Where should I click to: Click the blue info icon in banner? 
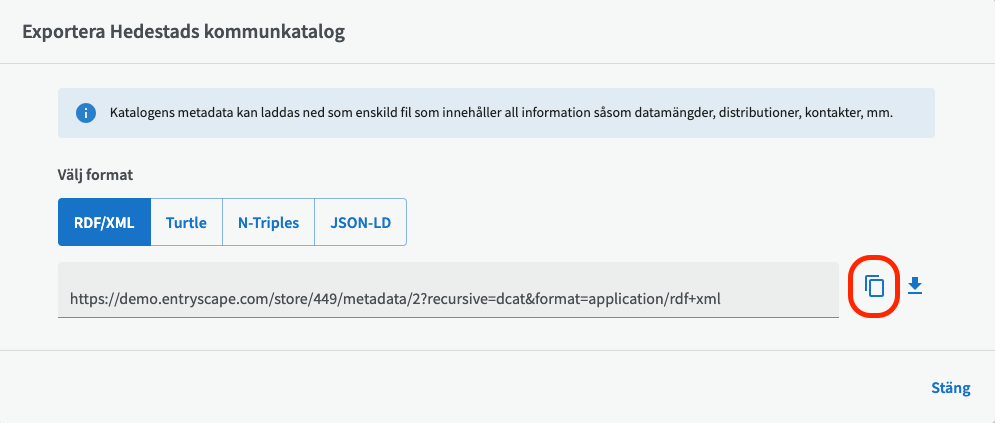[x=86, y=113]
